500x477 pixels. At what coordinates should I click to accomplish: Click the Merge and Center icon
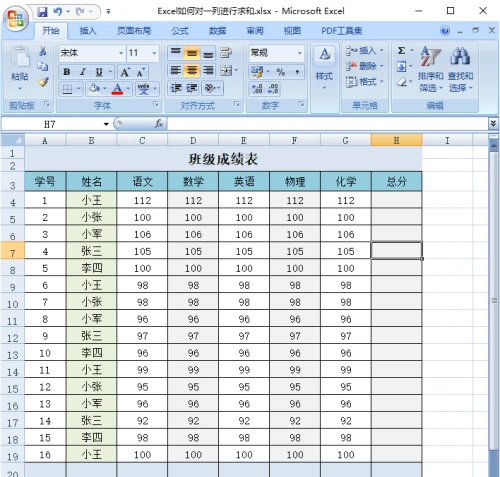pos(226,71)
